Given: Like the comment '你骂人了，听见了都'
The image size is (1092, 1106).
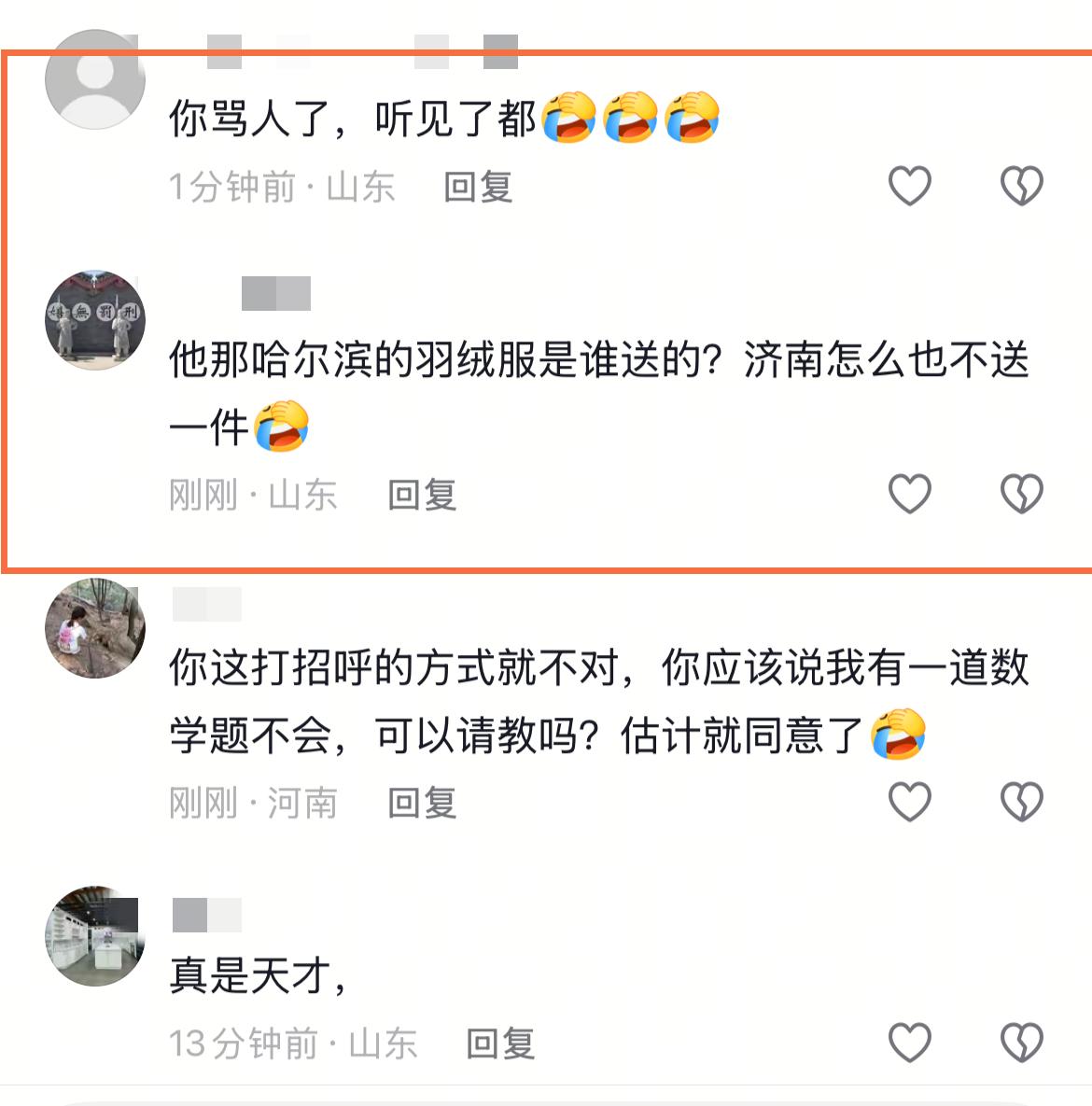Looking at the screenshot, I should pos(909,186).
